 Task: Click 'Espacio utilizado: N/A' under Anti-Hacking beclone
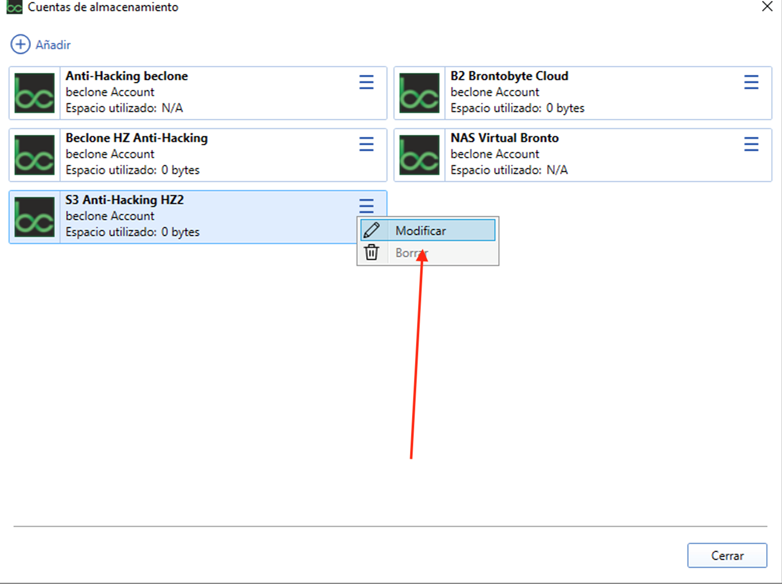[124, 108]
